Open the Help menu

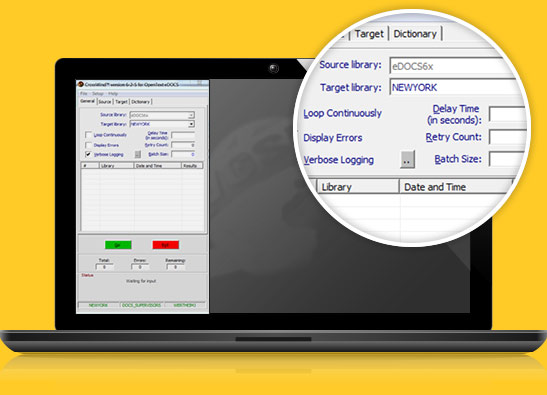113,94
